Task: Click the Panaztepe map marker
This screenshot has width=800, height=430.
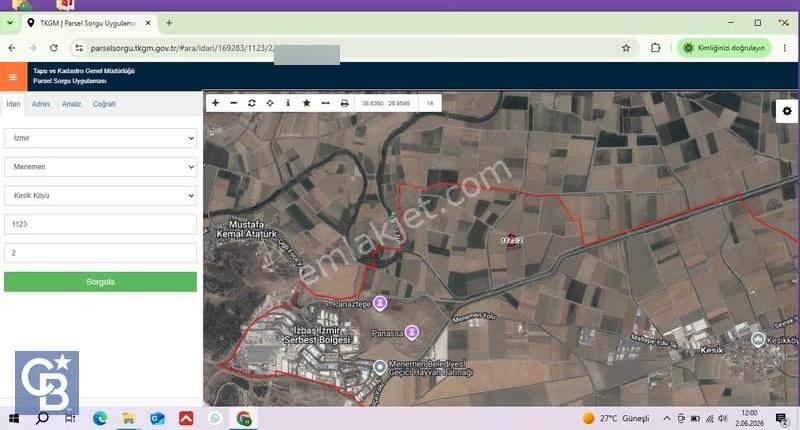Action: [380, 303]
